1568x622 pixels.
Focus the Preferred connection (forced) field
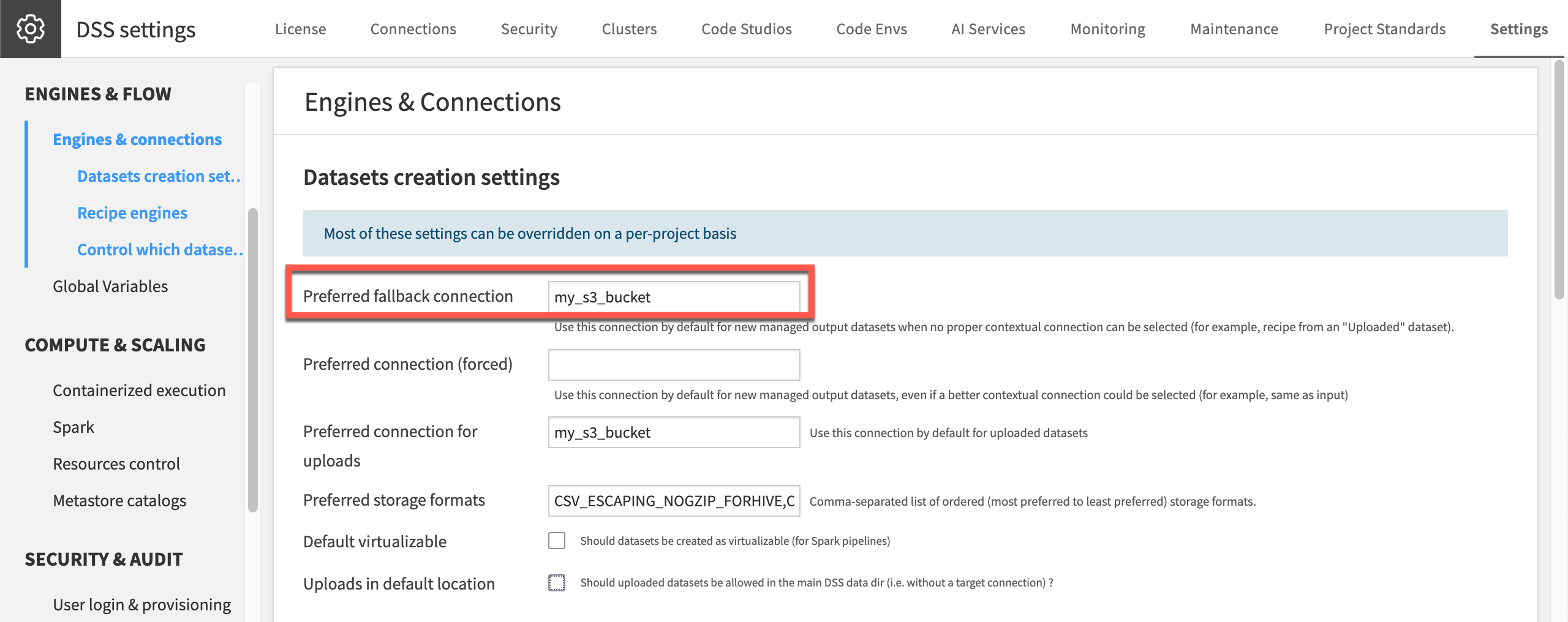click(674, 365)
